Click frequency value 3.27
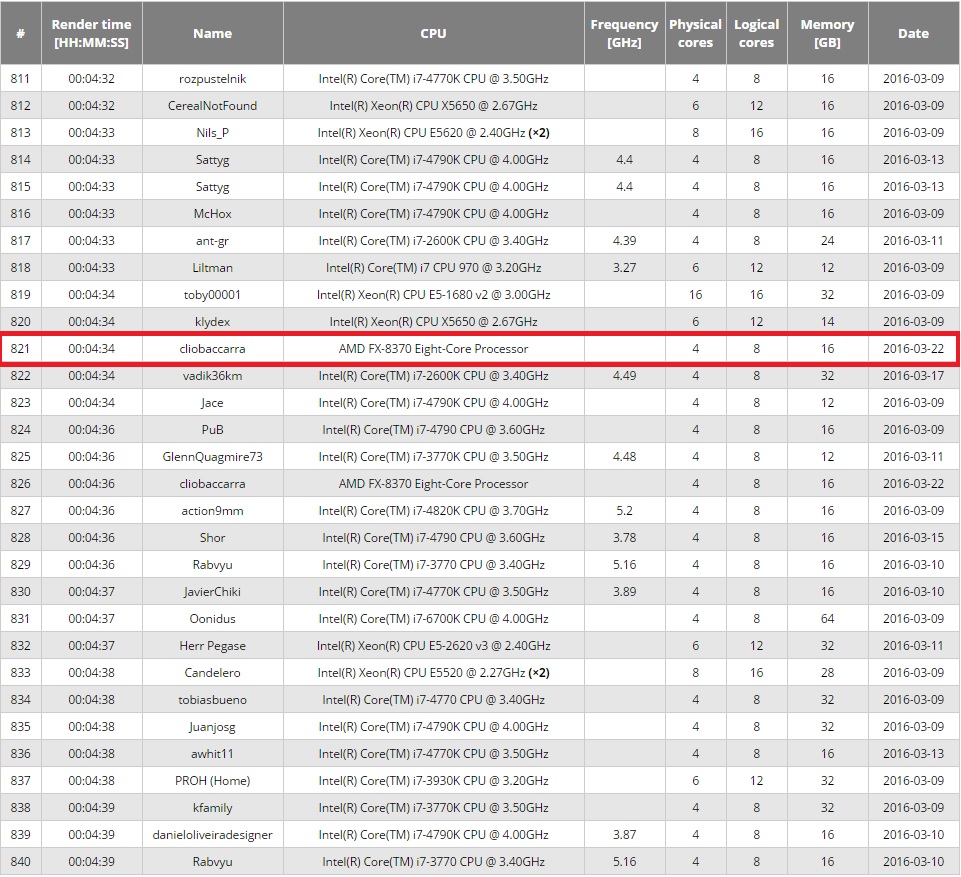Viewport: 961px width, 877px height. 624,267
